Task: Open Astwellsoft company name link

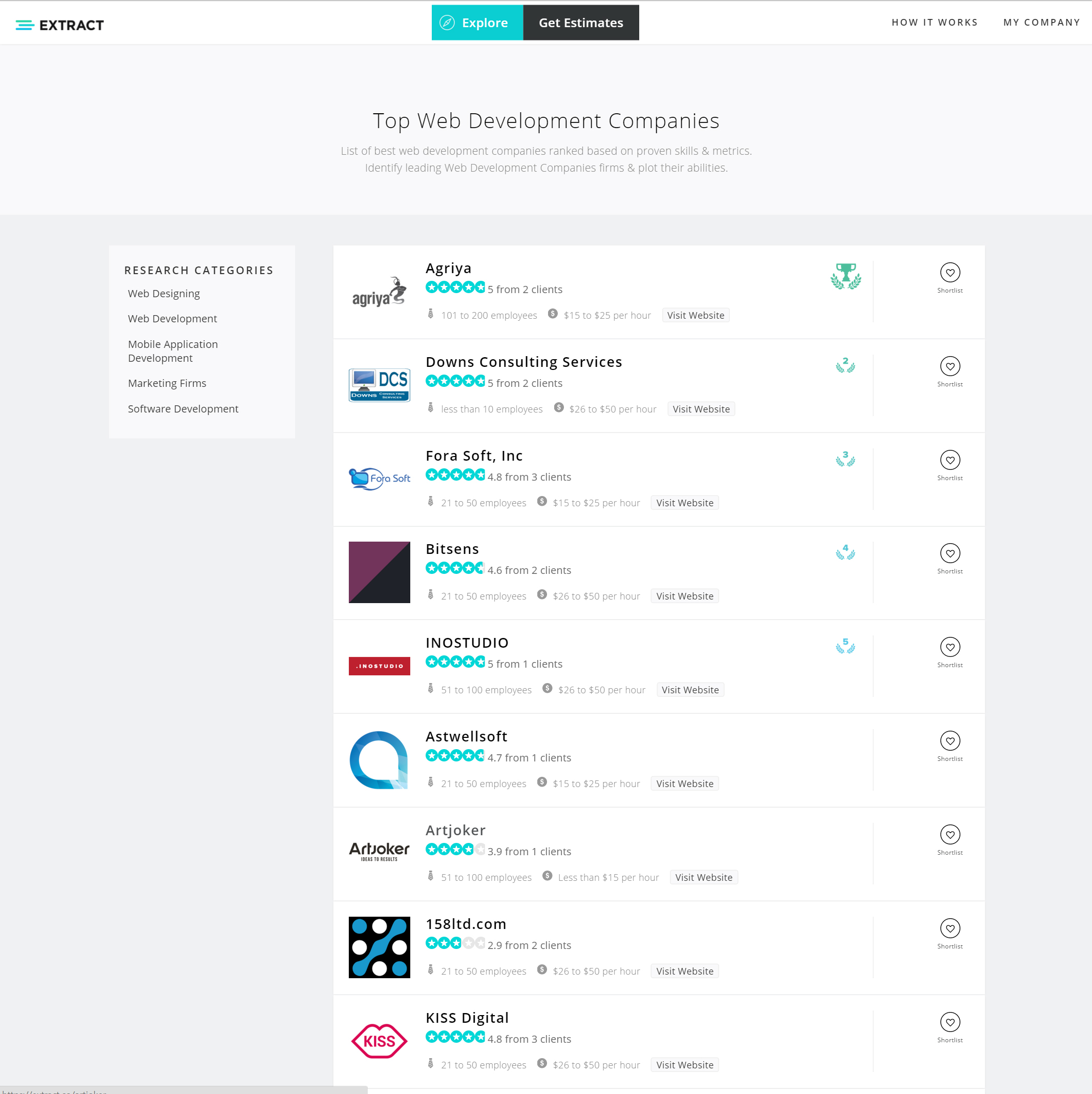Action: point(467,737)
